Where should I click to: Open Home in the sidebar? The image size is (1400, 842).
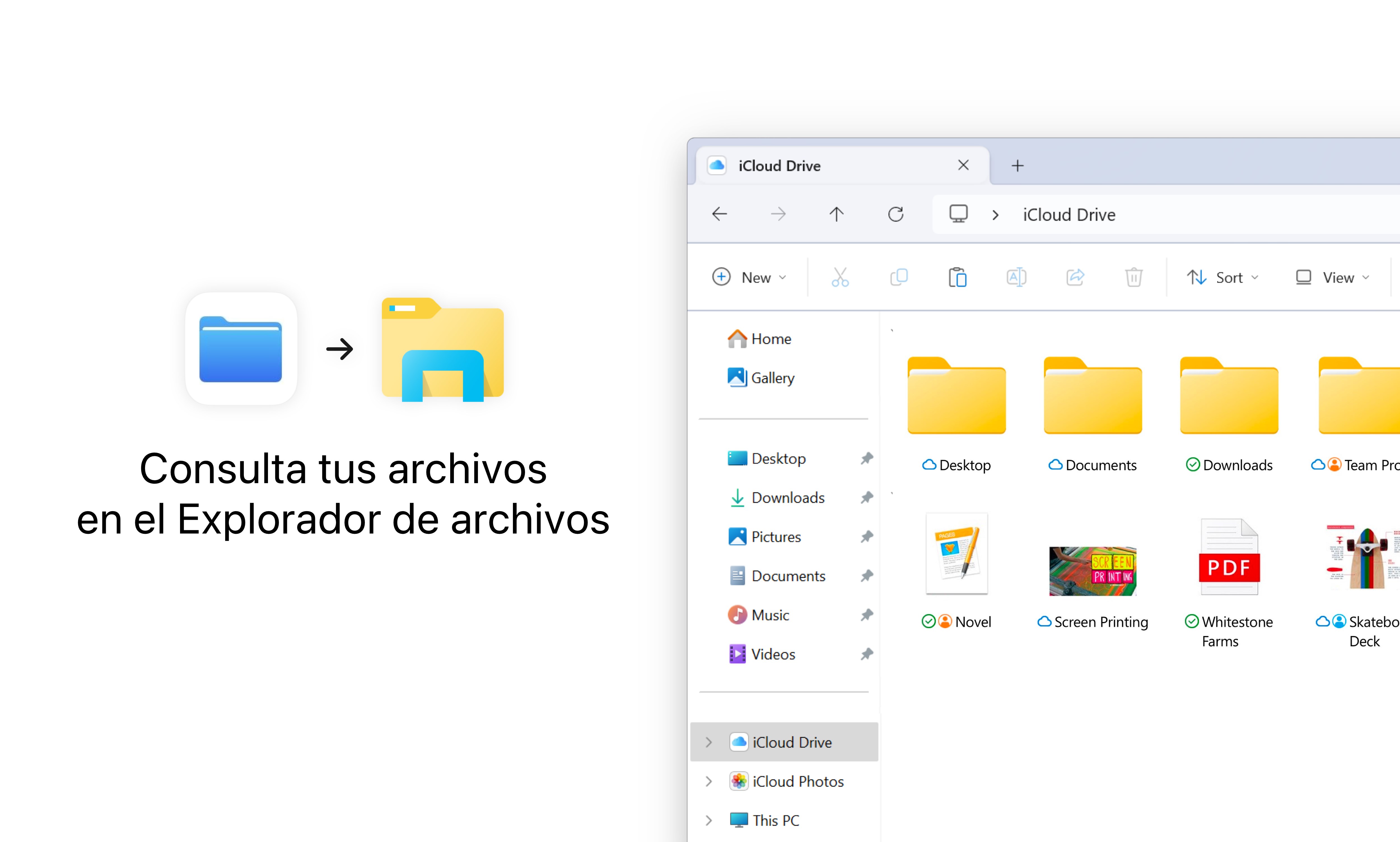click(x=759, y=339)
